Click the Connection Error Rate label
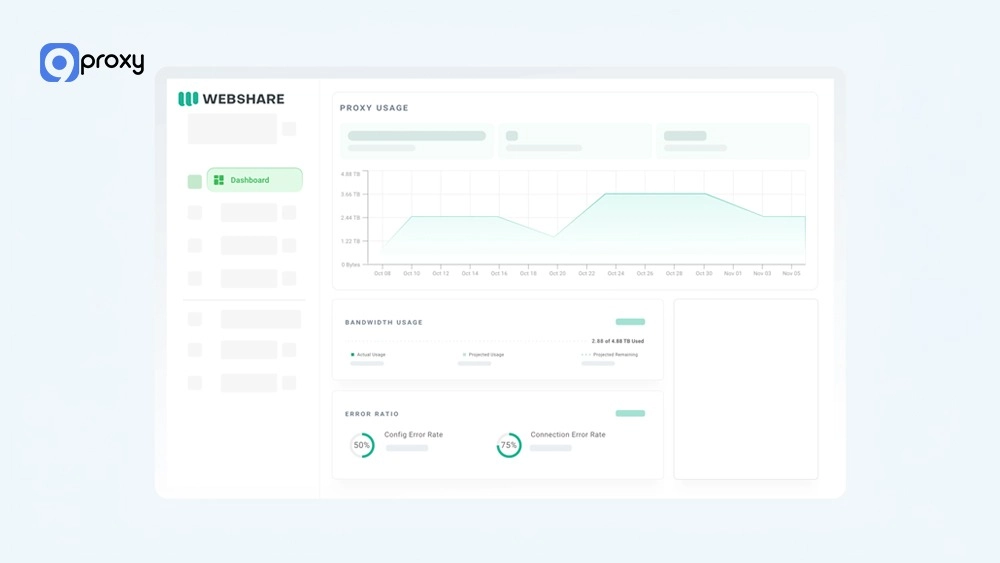 point(567,435)
